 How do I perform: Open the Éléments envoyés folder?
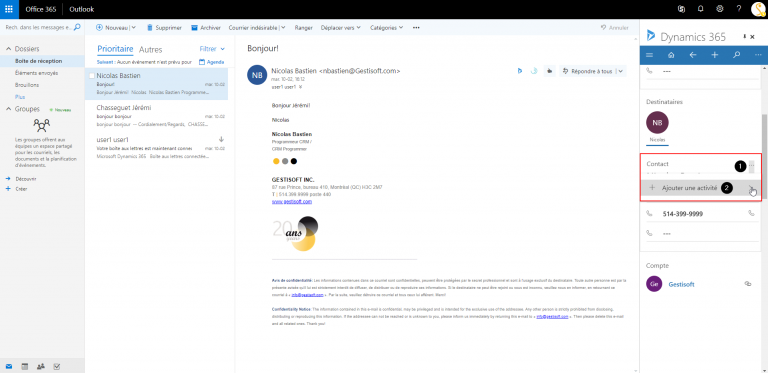pos(37,73)
